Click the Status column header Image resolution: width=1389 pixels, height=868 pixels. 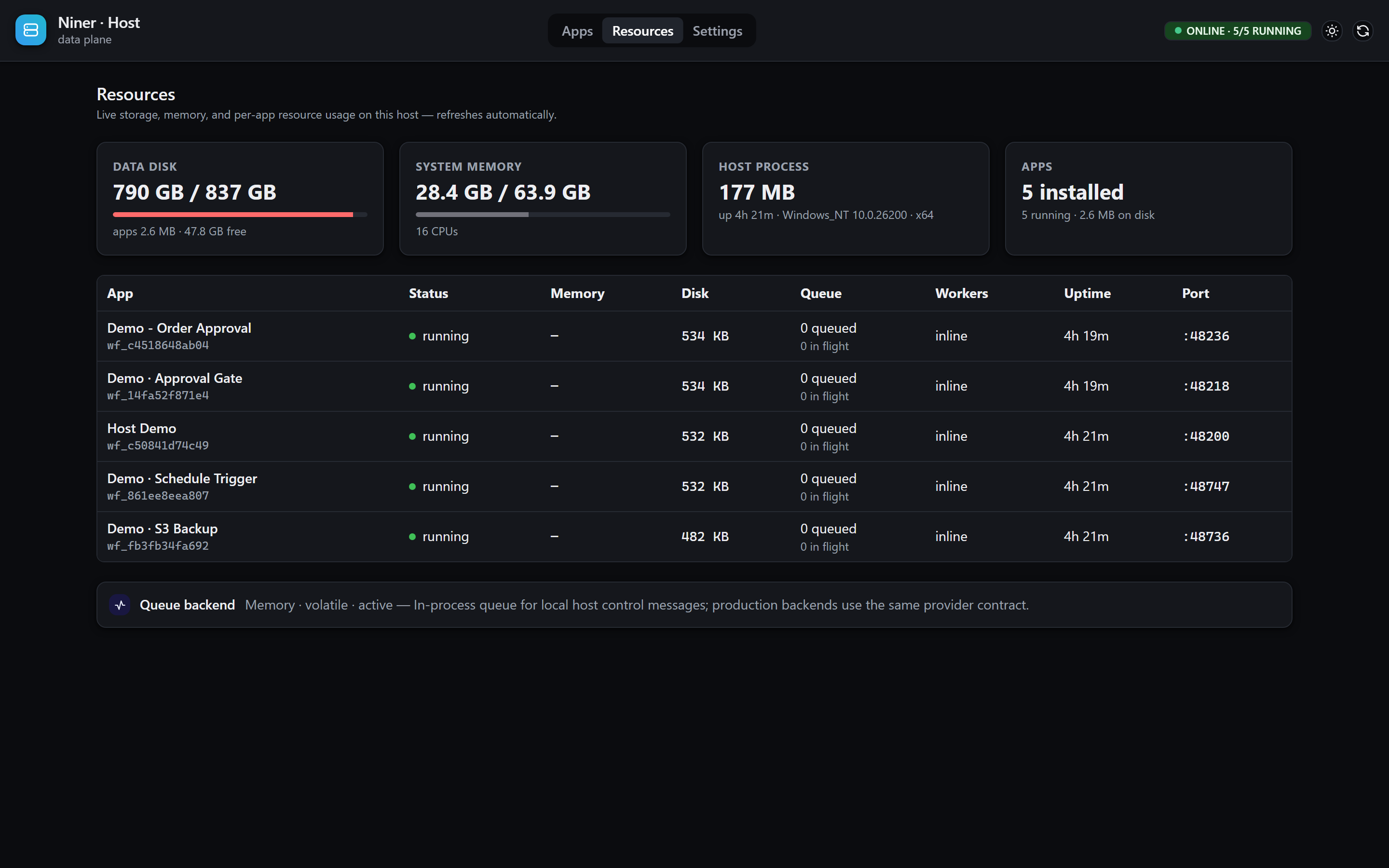coord(428,293)
